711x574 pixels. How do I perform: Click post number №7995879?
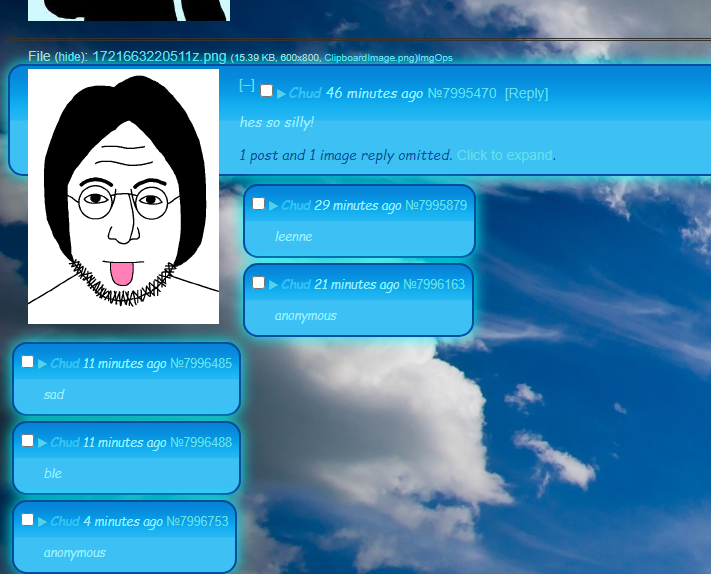[435, 205]
